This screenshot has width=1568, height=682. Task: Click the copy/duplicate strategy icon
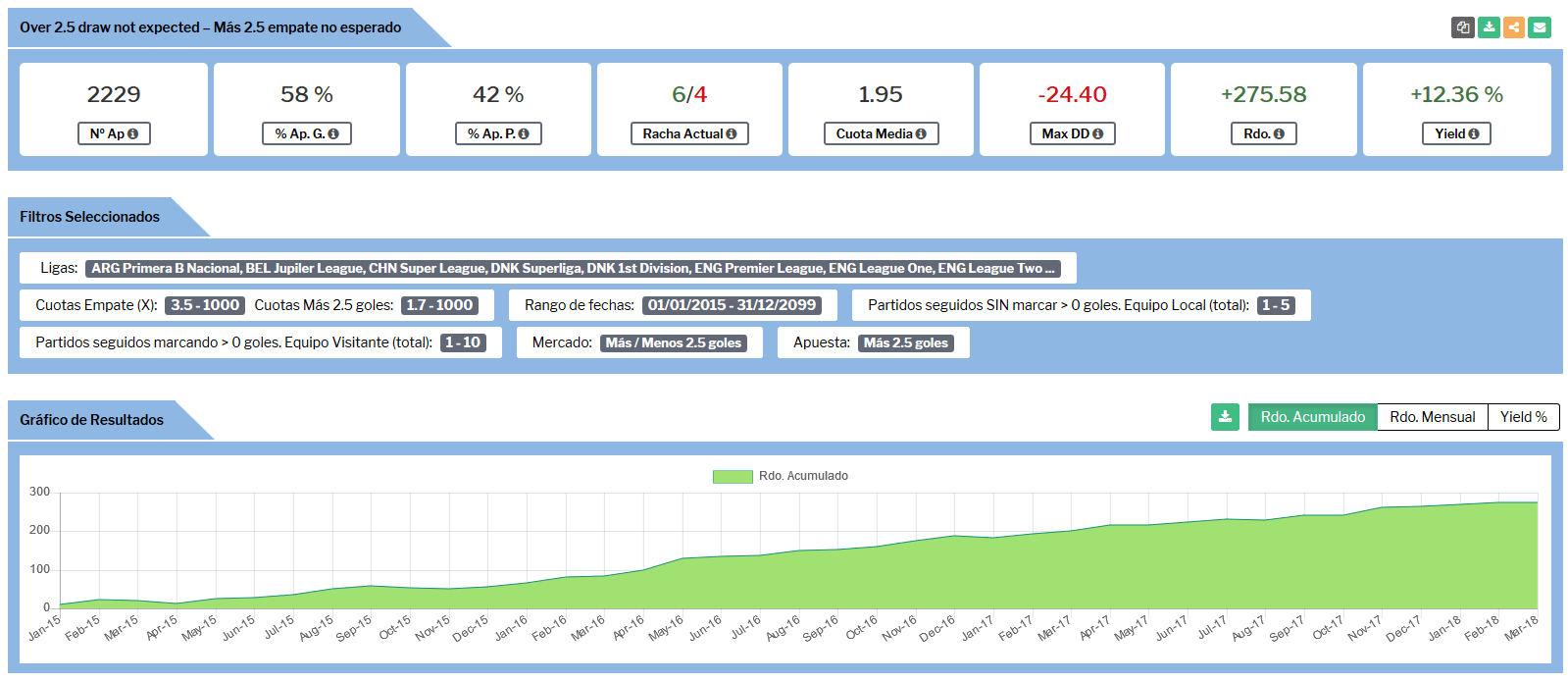1462,27
